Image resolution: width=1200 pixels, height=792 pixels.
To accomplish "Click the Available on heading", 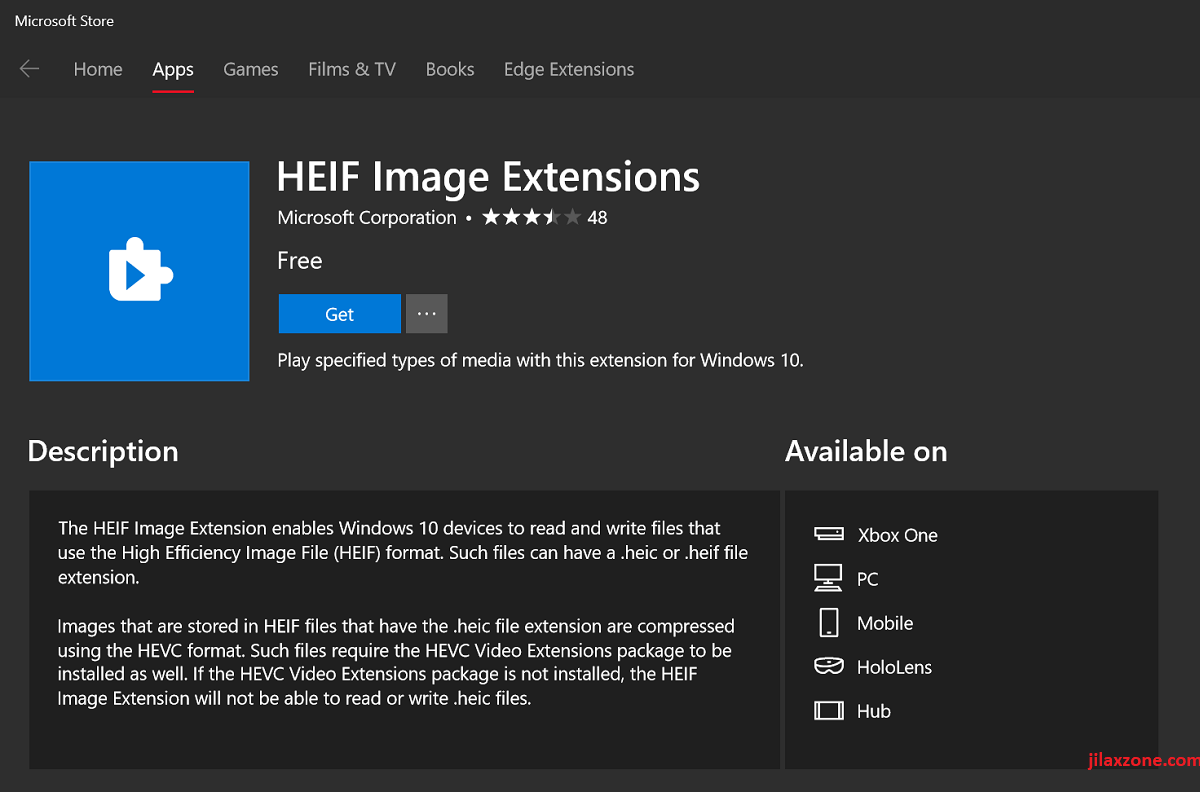I will coord(866,451).
